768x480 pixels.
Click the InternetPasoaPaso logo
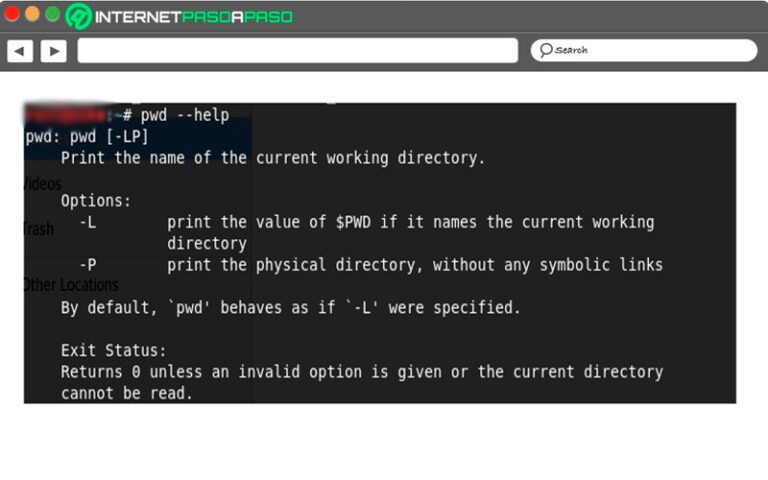click(x=179, y=17)
